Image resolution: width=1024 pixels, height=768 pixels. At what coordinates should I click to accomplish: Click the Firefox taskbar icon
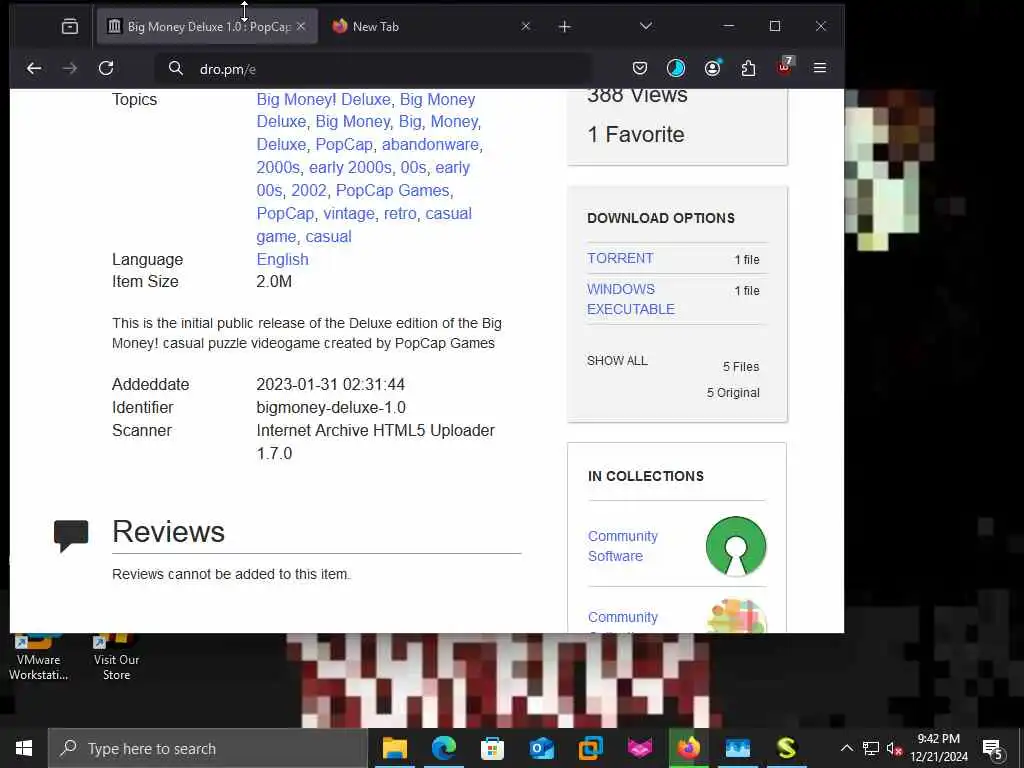688,748
